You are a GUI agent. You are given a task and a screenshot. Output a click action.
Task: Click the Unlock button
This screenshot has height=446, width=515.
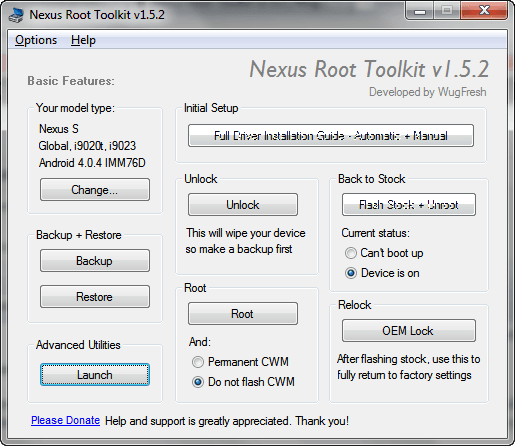pos(243,205)
